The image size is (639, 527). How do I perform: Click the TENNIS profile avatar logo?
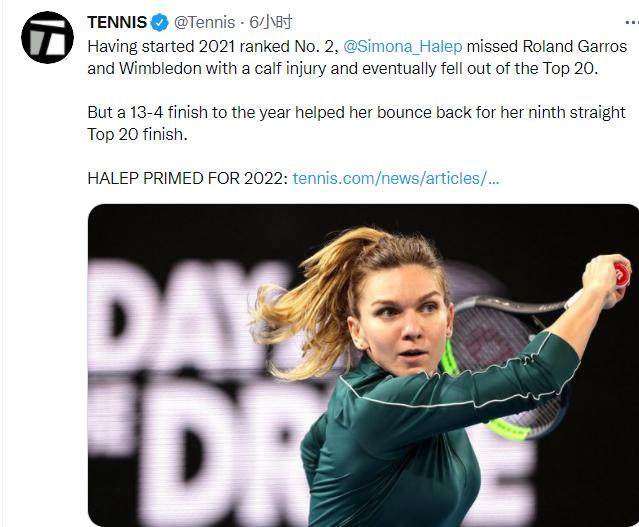(x=47, y=38)
